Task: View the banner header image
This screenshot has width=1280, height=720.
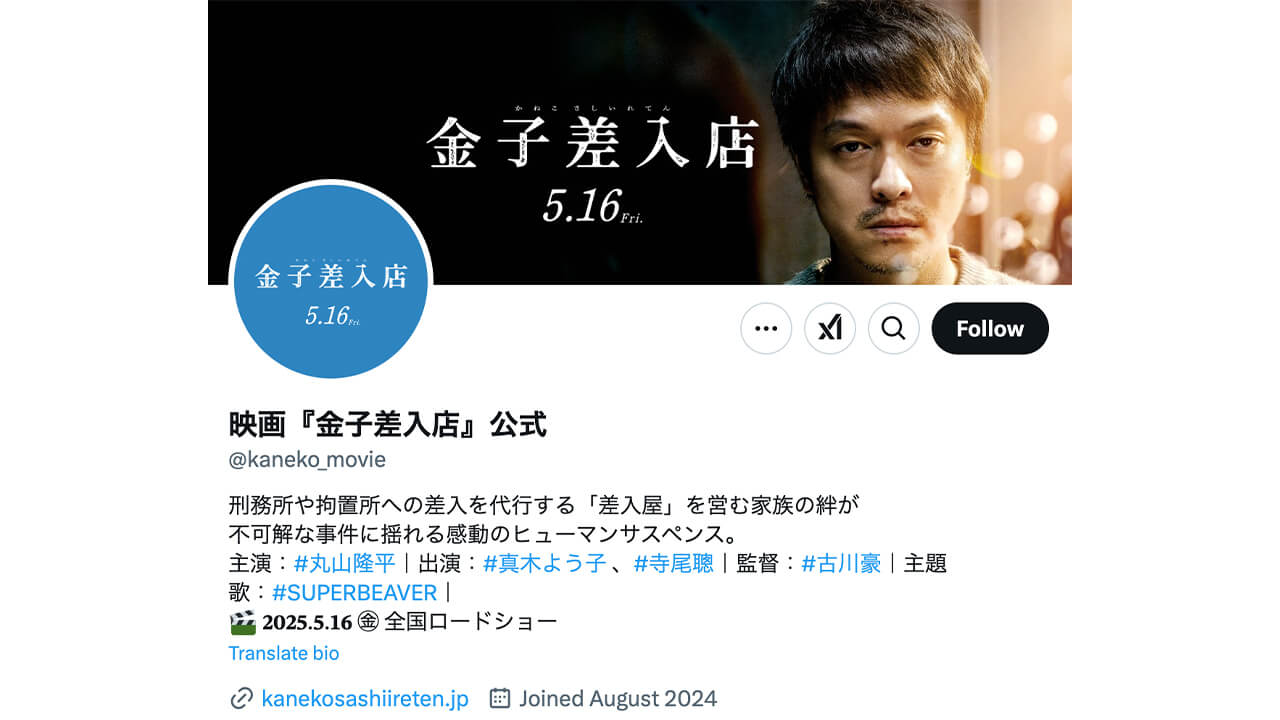Action: point(640,142)
